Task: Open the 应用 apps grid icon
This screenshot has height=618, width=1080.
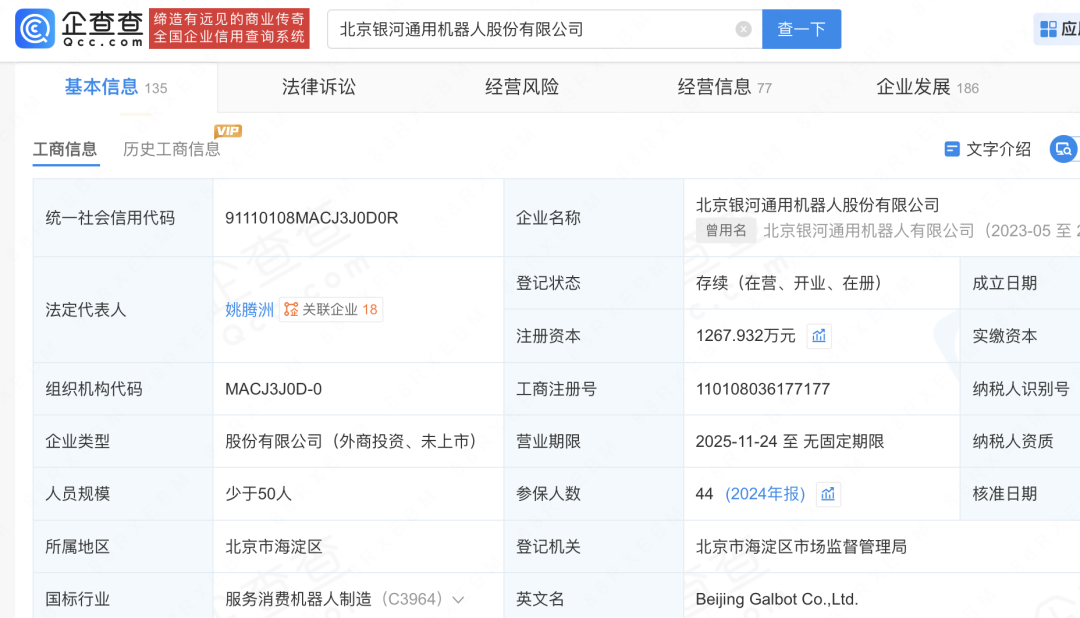Action: tap(1048, 29)
